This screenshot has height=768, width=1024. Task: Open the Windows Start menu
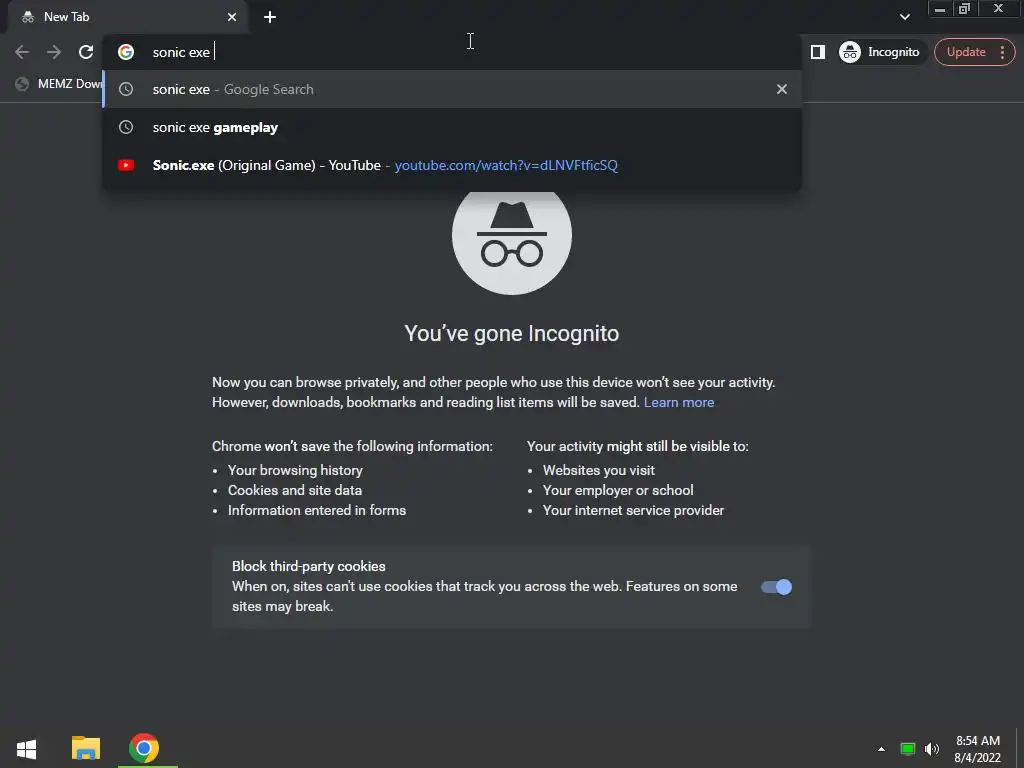click(26, 748)
